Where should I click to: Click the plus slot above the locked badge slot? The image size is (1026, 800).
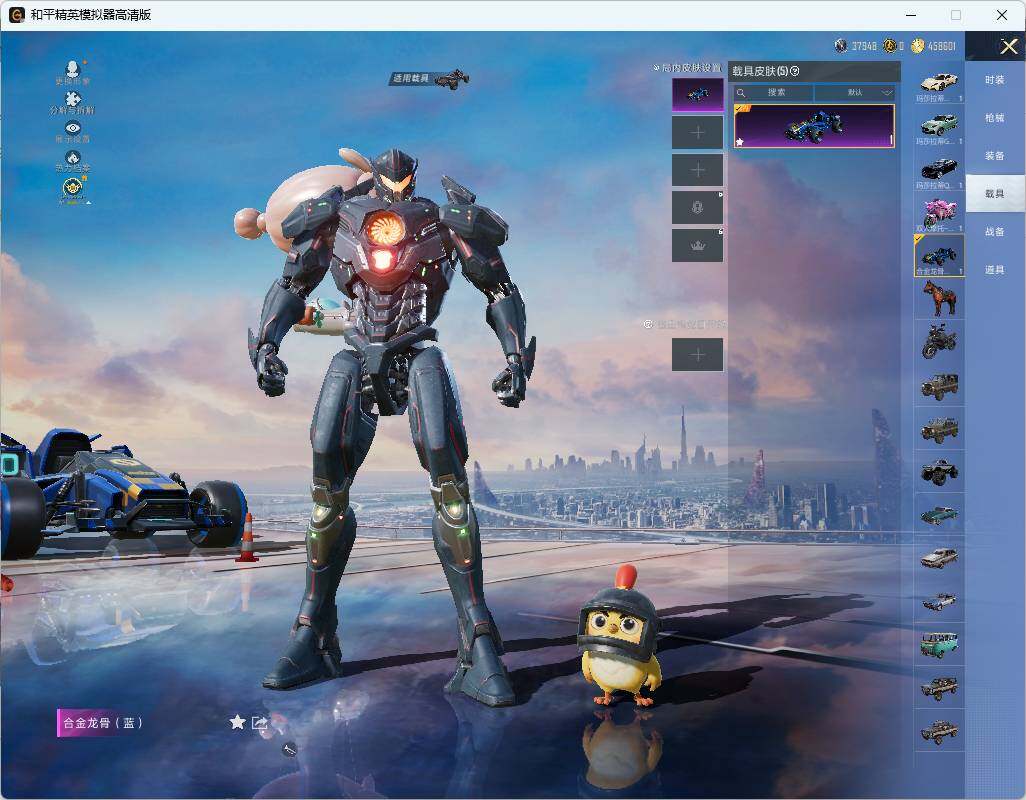tap(698, 170)
